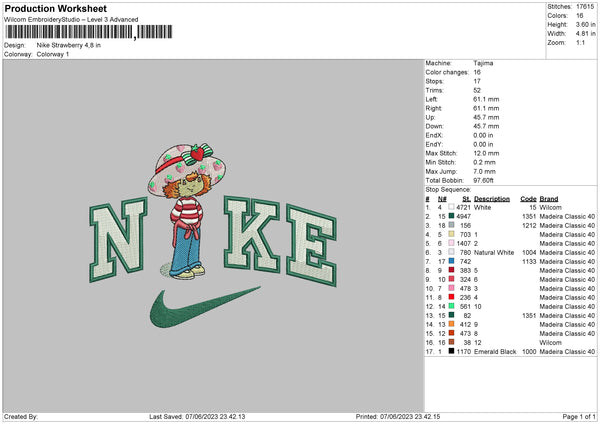The image size is (600, 424).
Task: Select the Trims value '52'
Action: 477,90
